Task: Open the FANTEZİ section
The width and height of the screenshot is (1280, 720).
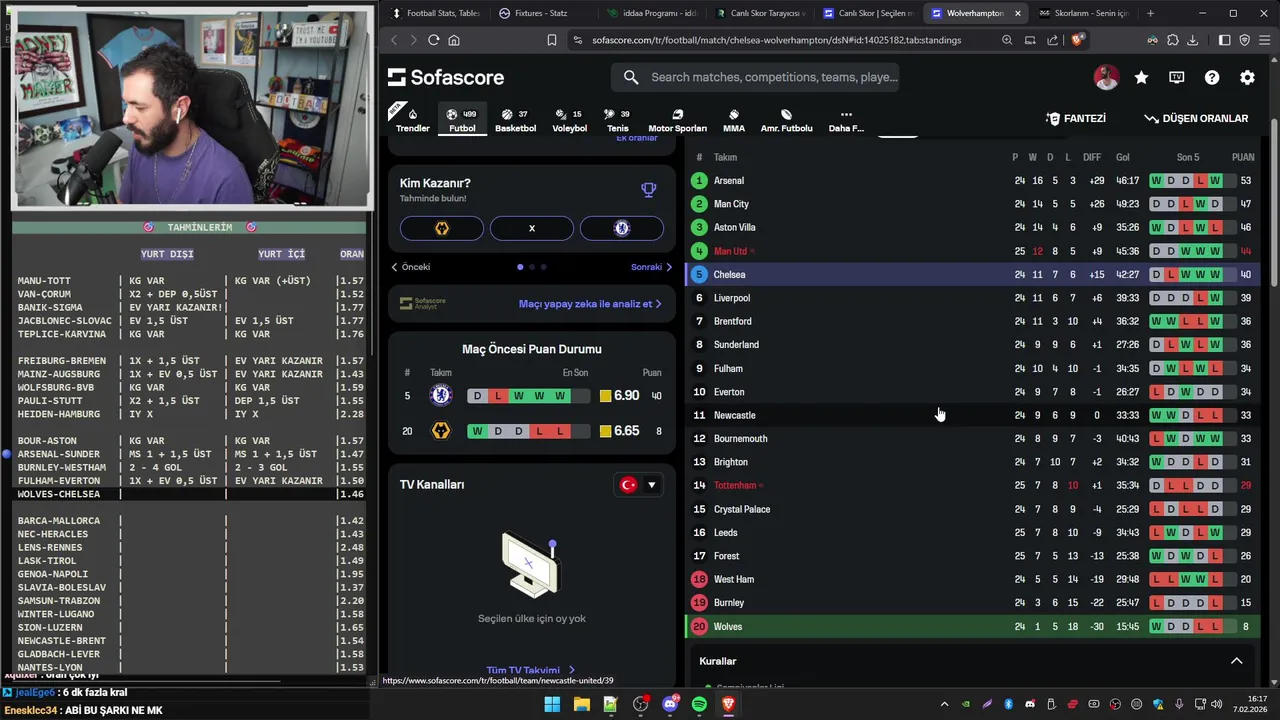Action: 1076,118
